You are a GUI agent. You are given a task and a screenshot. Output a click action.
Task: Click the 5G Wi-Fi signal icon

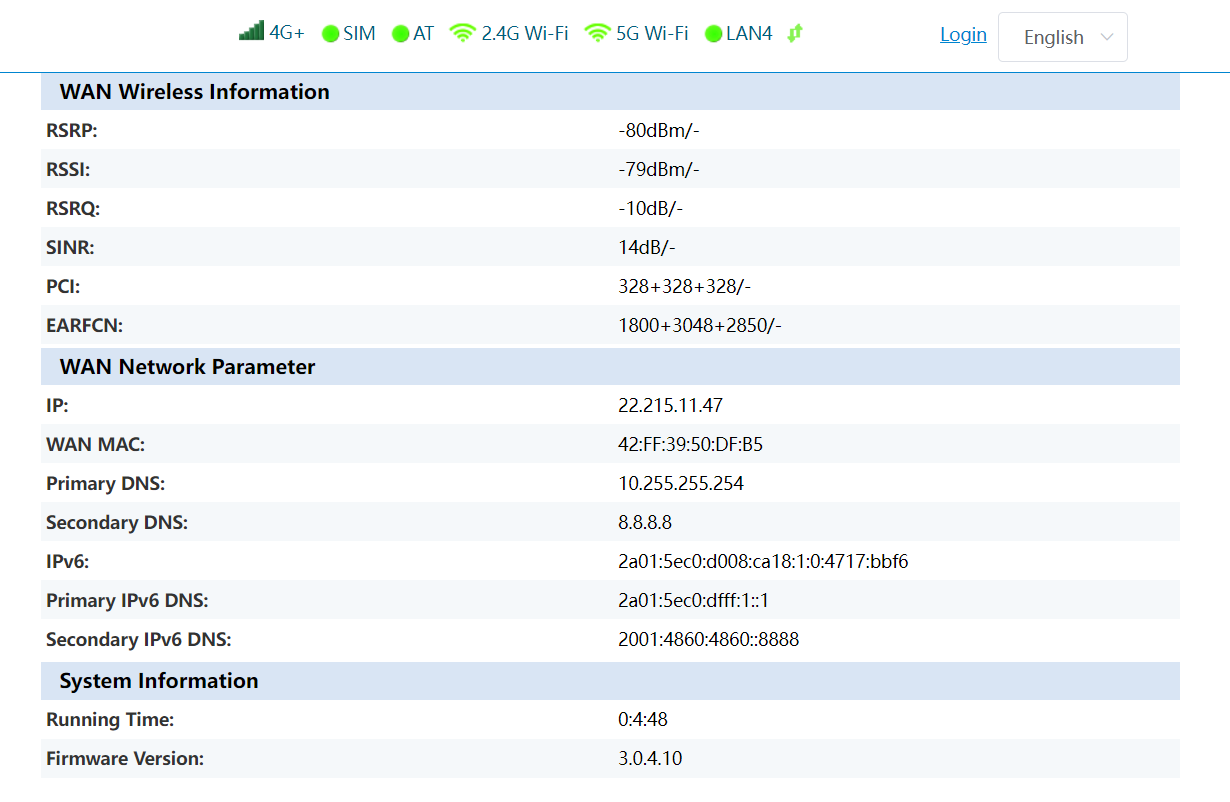597,33
